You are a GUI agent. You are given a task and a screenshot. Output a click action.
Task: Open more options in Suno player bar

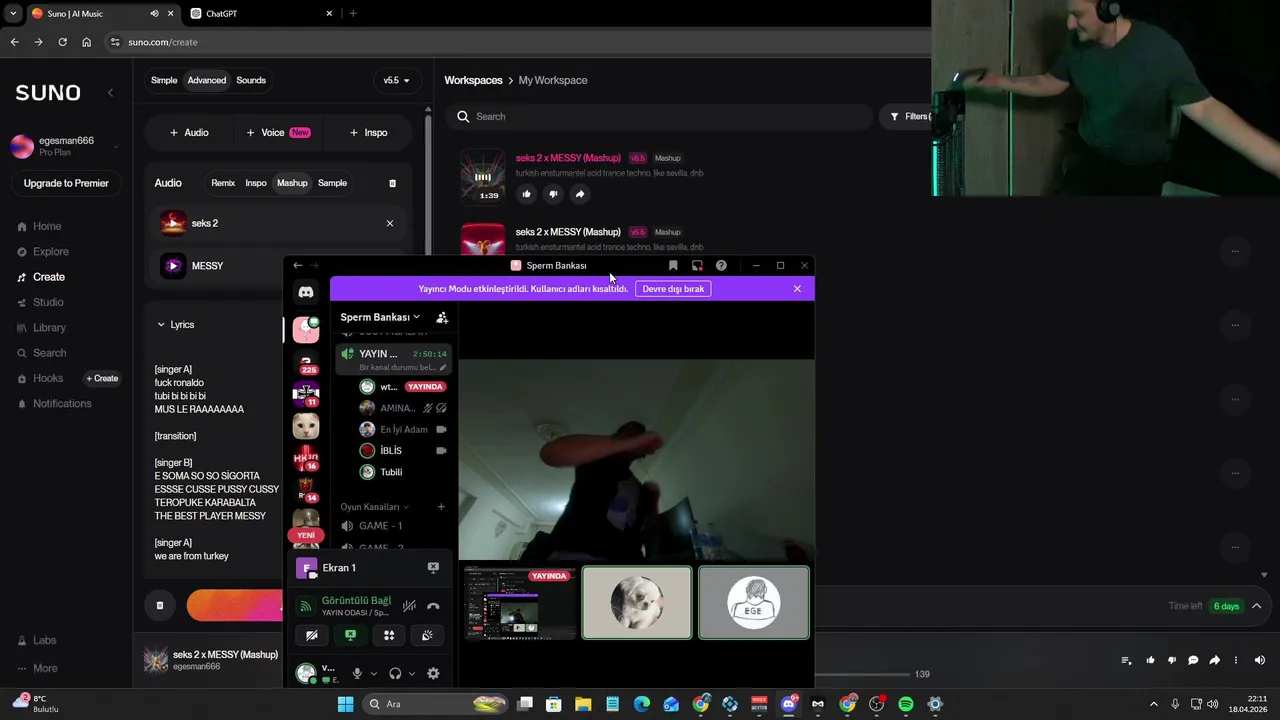pyautogui.click(x=1236, y=660)
